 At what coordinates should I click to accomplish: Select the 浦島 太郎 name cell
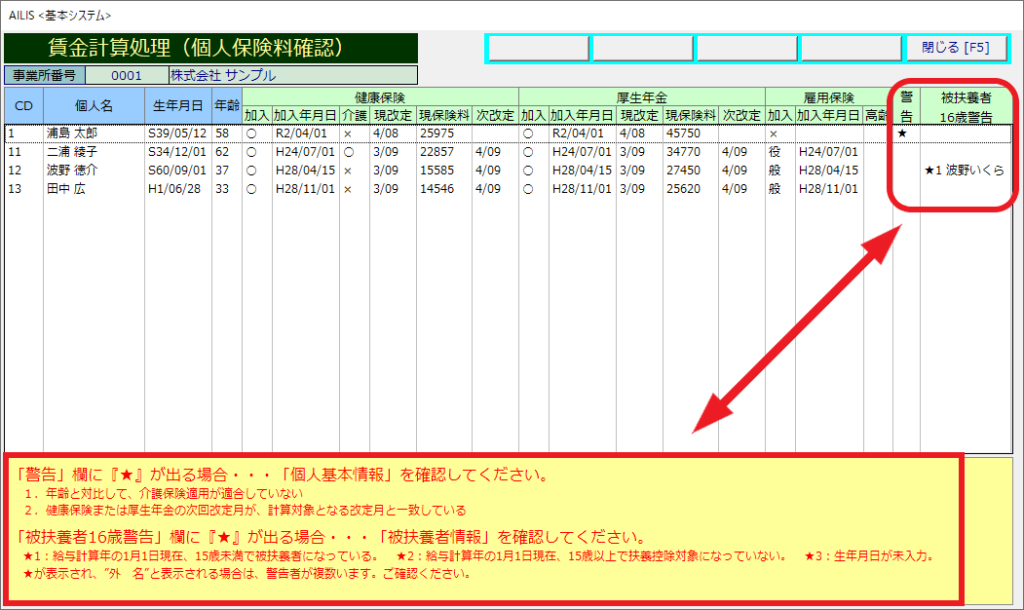(x=71, y=133)
